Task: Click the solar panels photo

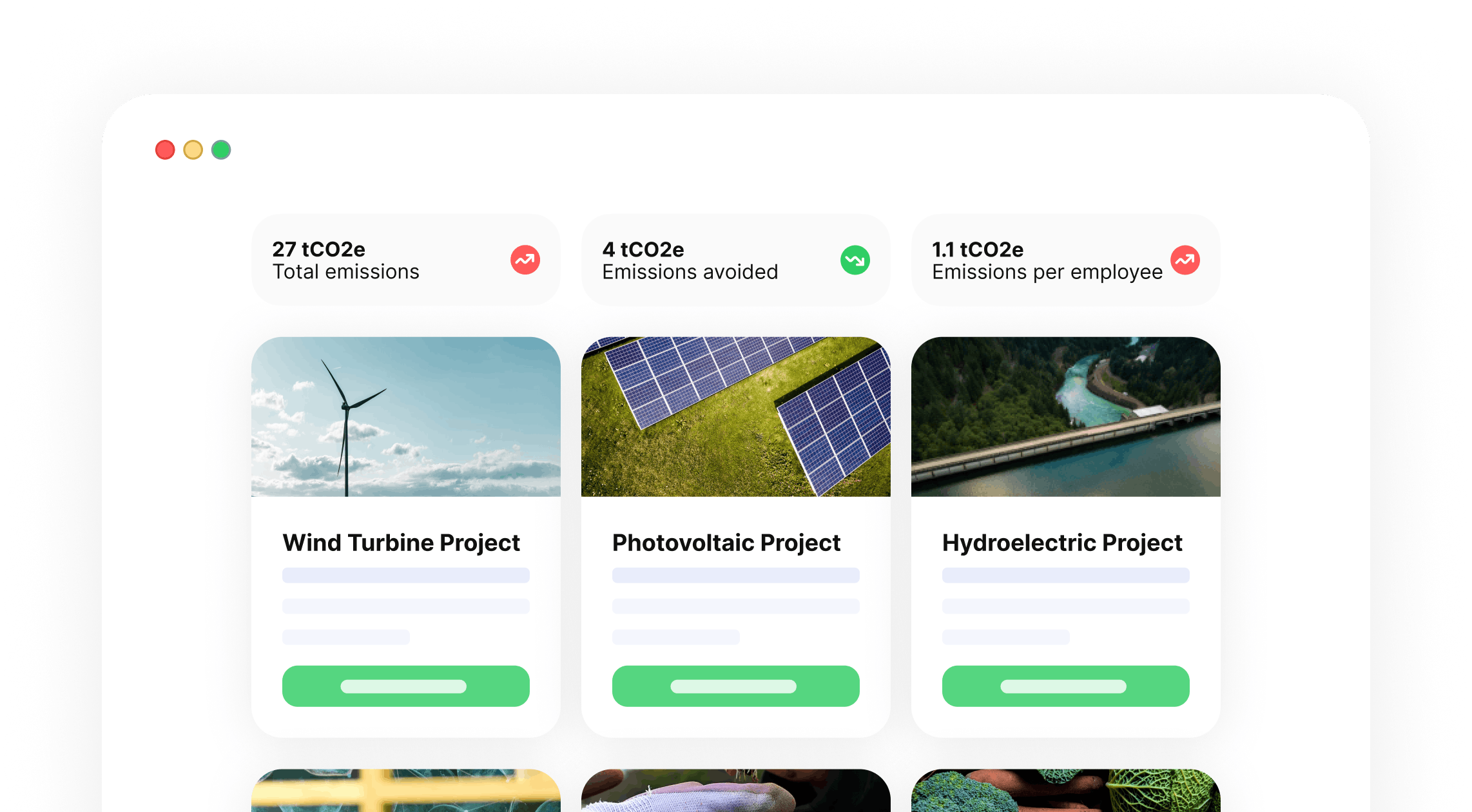Action: tap(736, 416)
